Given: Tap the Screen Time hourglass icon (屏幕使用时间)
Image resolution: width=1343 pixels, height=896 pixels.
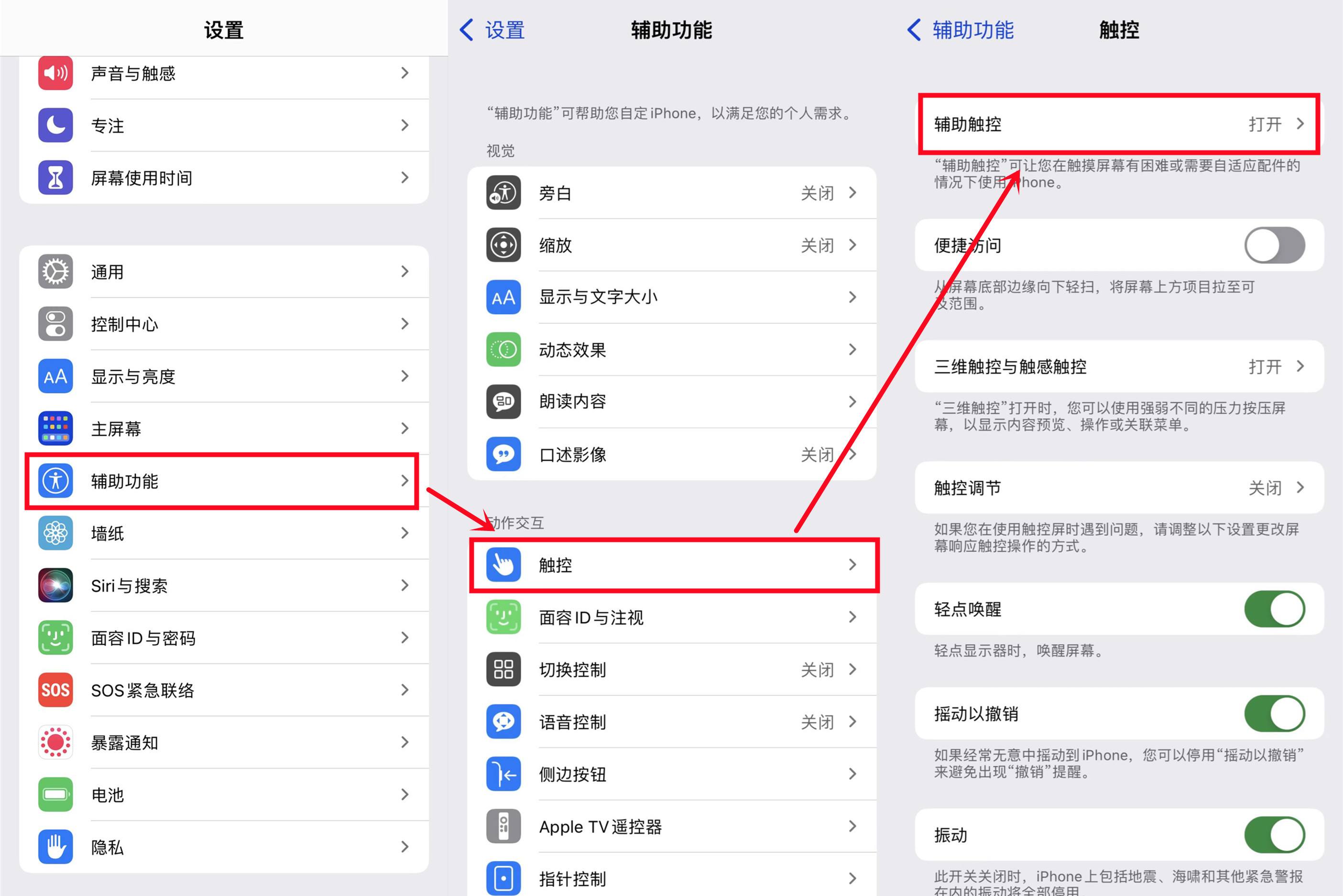Looking at the screenshot, I should point(55,178).
